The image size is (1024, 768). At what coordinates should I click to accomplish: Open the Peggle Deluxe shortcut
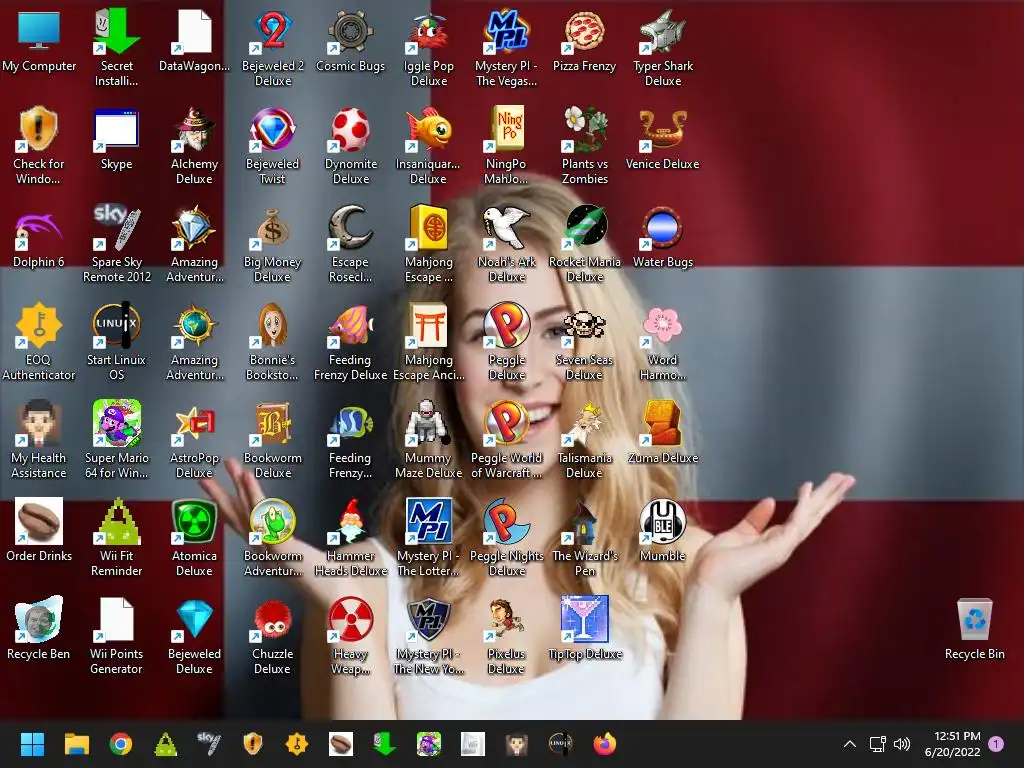coord(506,325)
